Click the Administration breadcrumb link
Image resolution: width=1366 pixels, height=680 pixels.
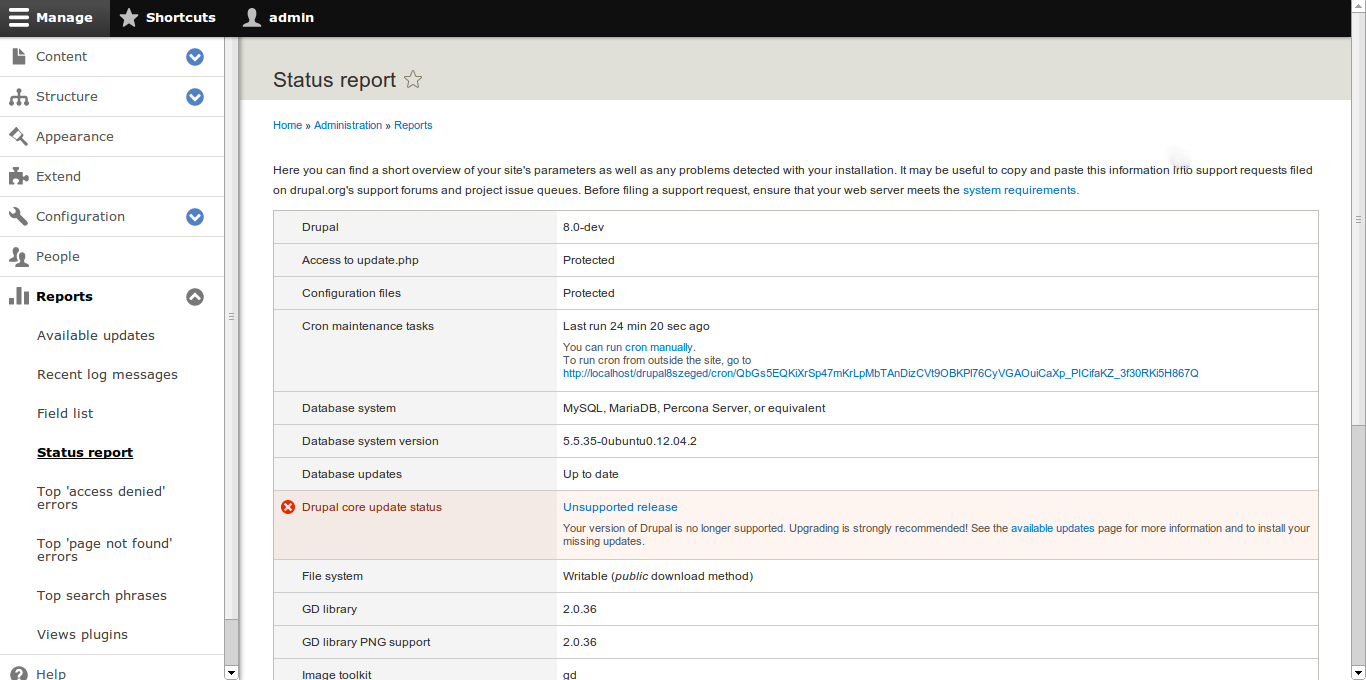[347, 125]
